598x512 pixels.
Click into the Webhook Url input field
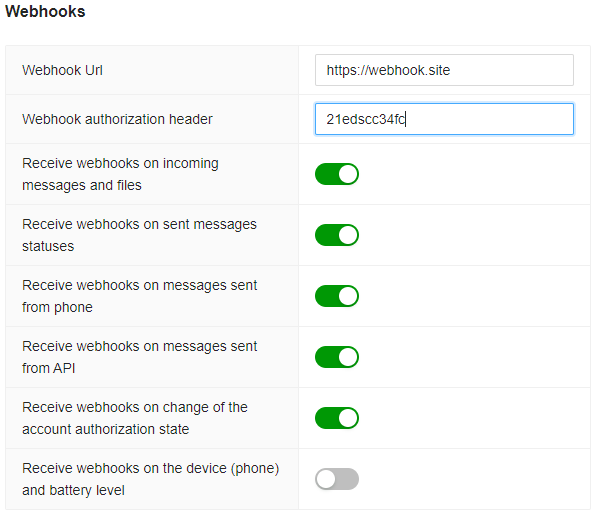444,70
